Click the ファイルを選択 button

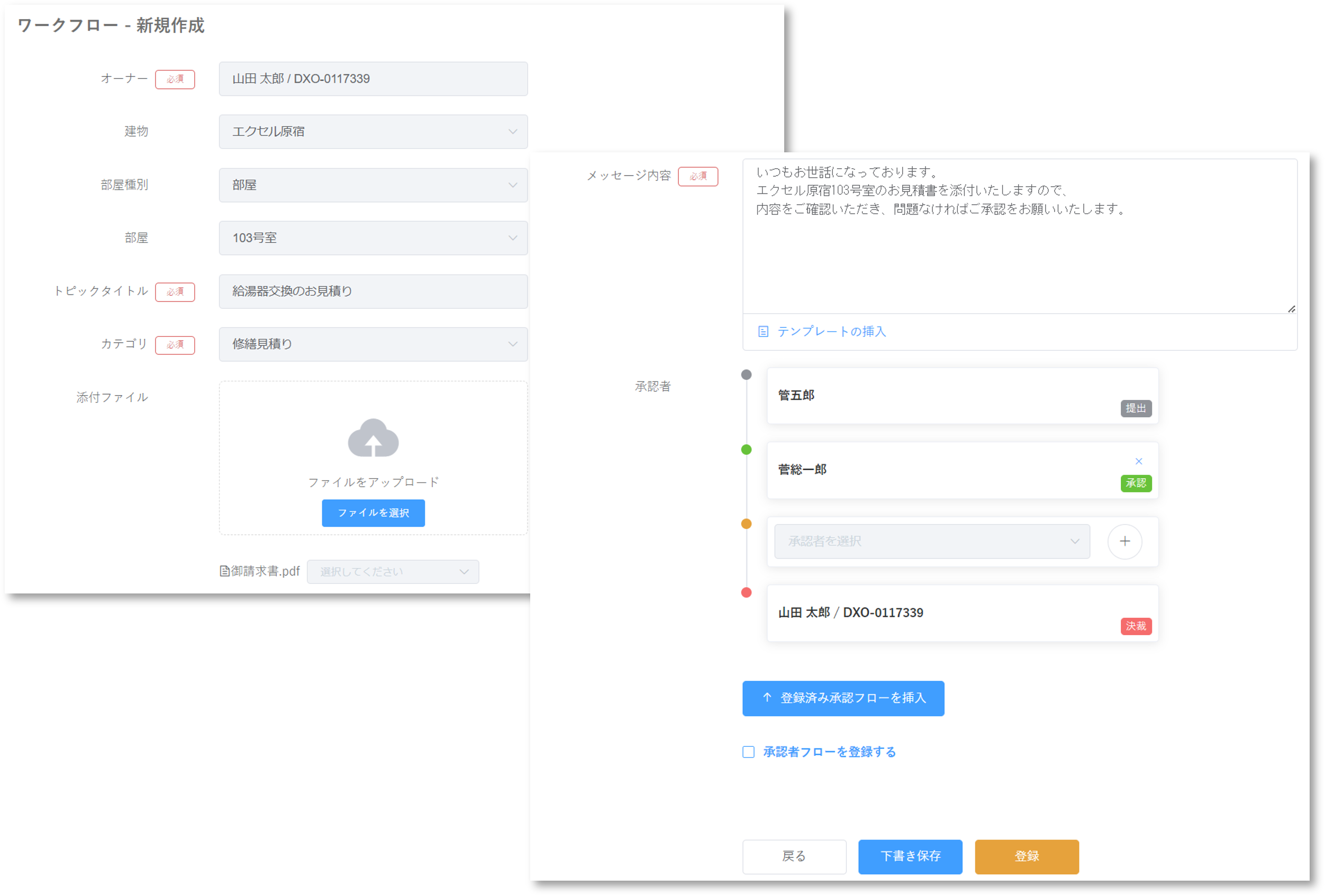(373, 513)
